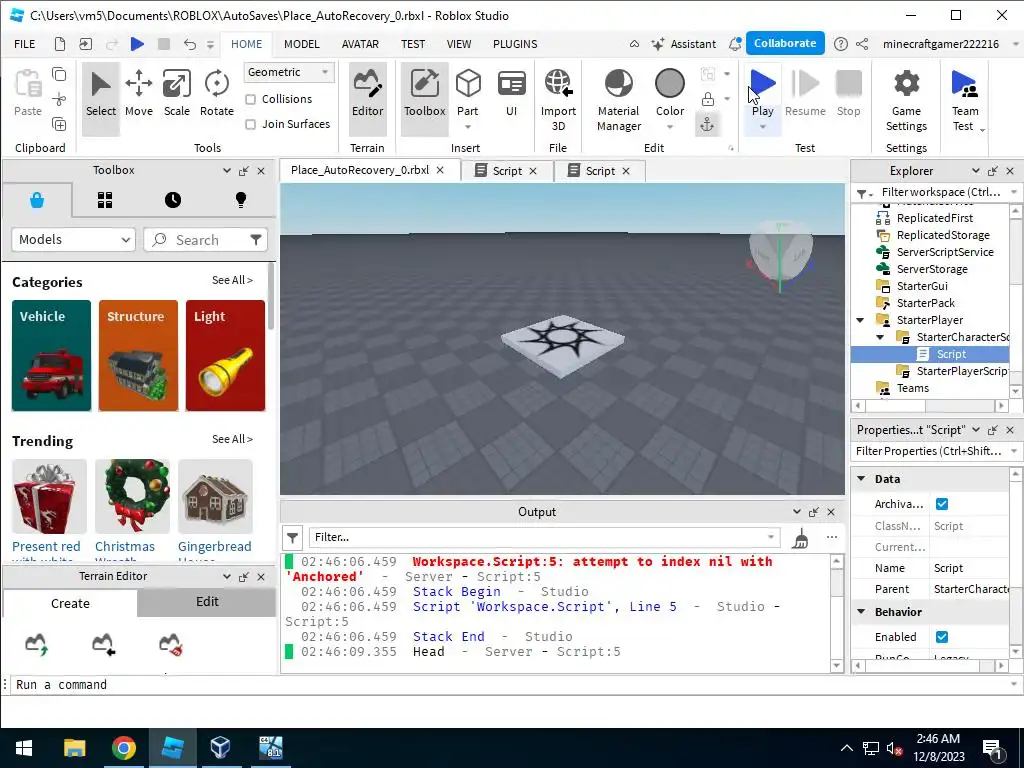This screenshot has height=768, width=1024.
Task: Switch to the AVATAR ribbon tab
Action: [360, 44]
